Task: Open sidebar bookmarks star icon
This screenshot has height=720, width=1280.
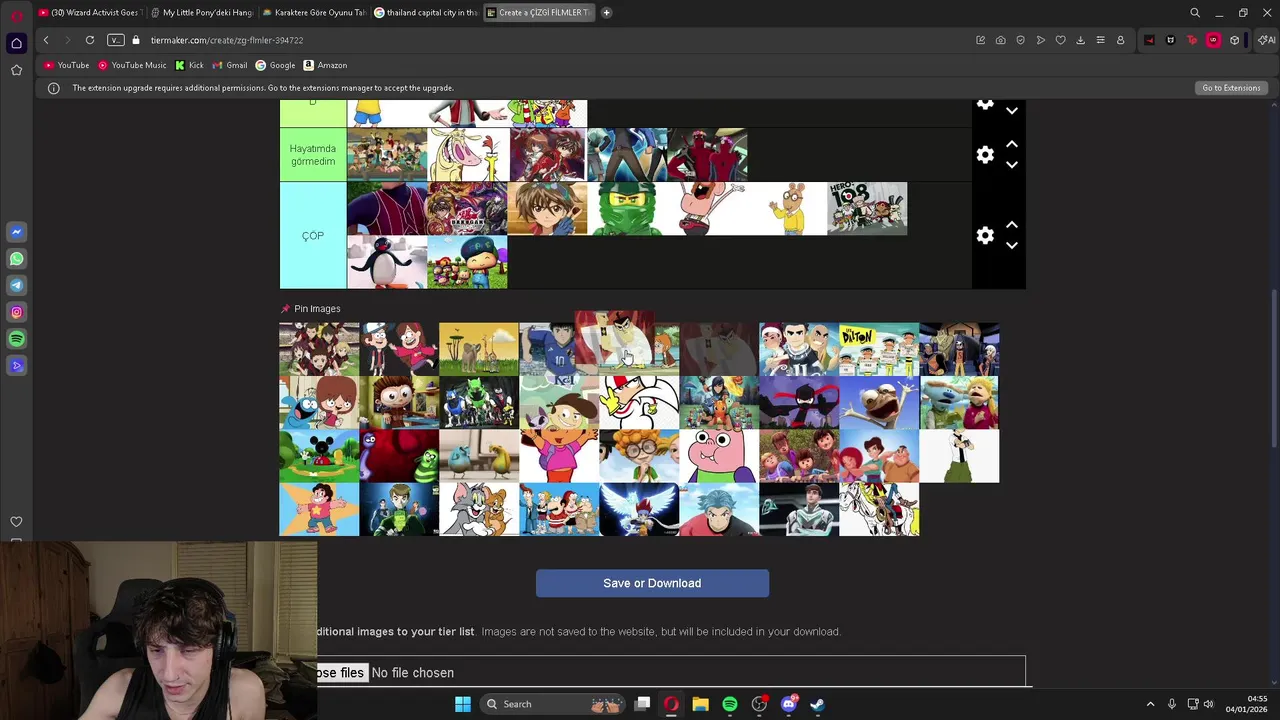Action: point(16,70)
